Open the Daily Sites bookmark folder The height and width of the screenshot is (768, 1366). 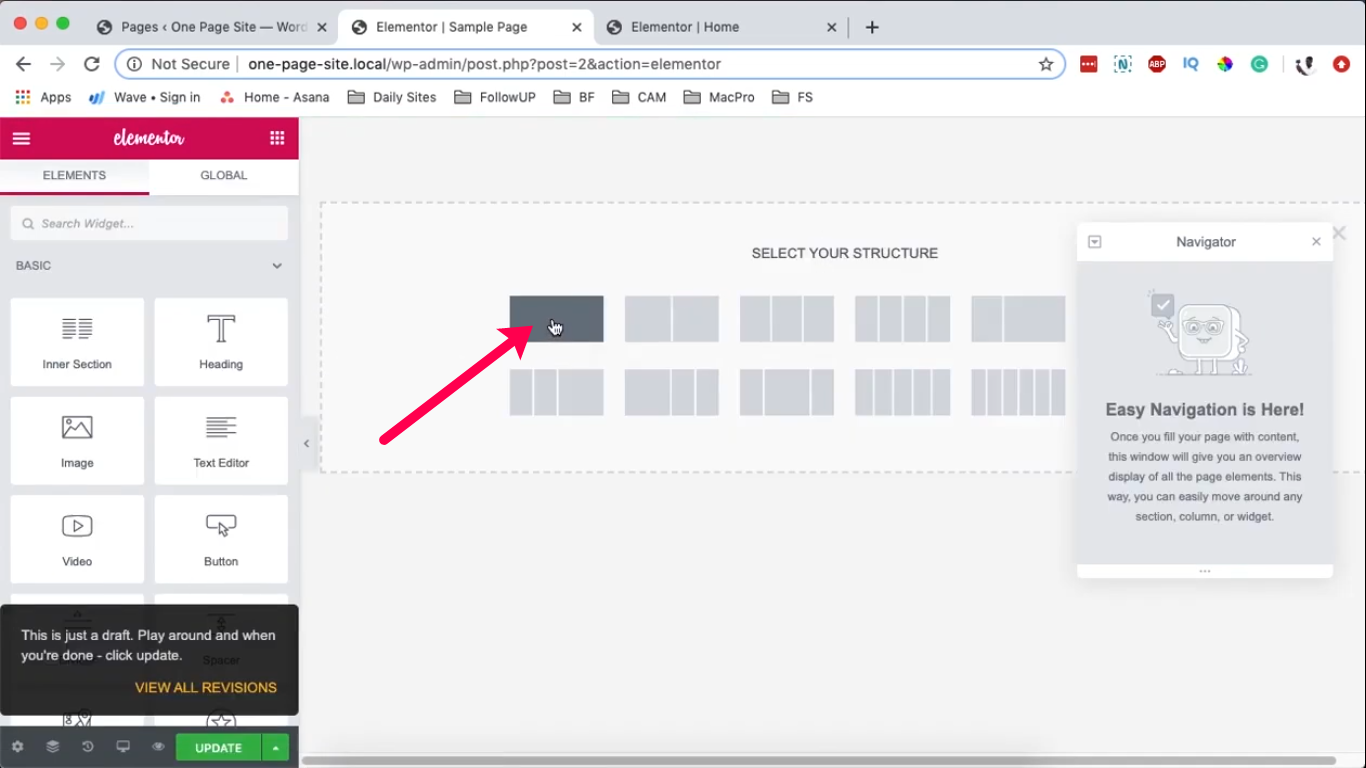pyautogui.click(x=392, y=97)
